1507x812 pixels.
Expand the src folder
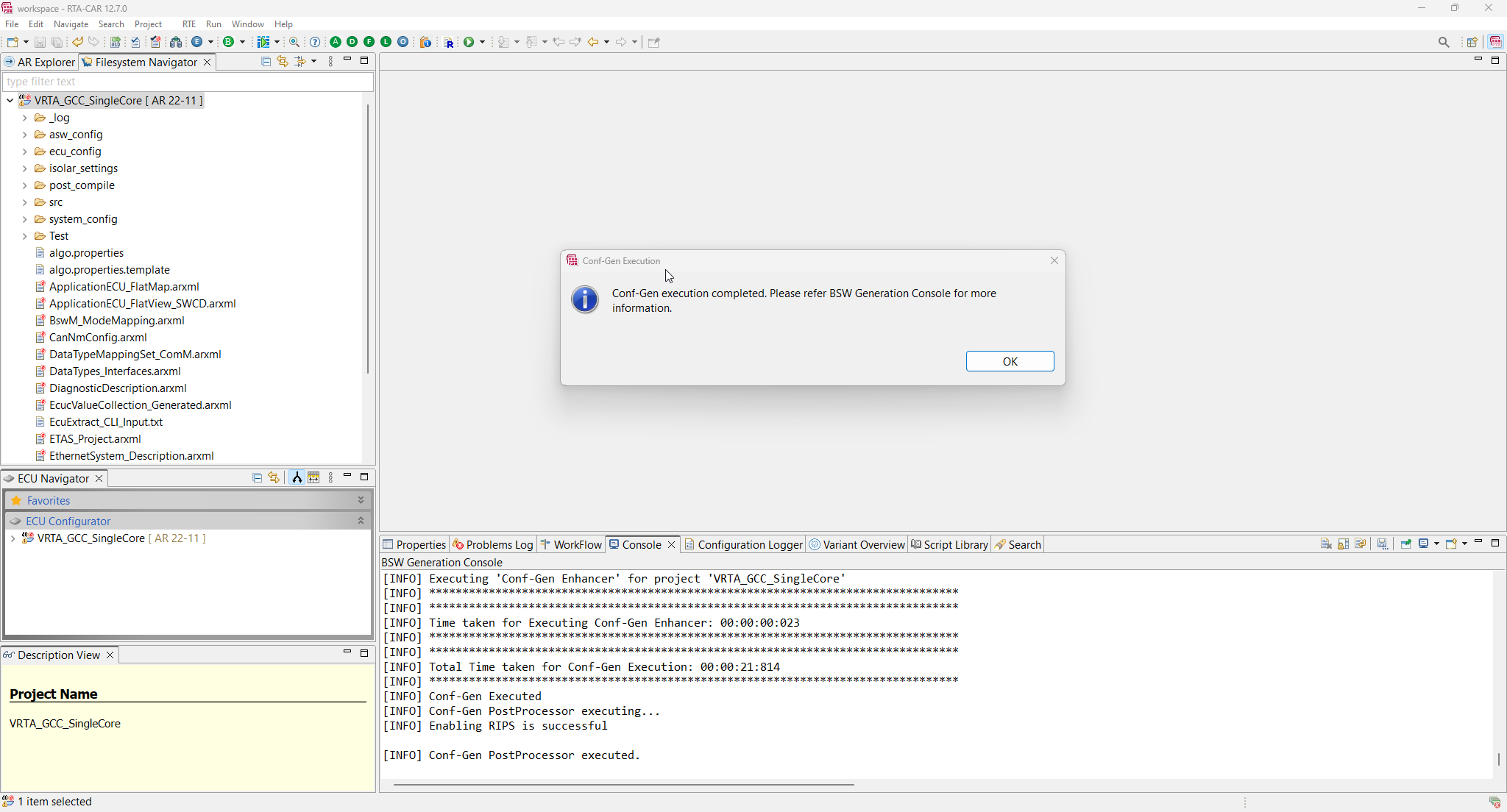click(24, 202)
